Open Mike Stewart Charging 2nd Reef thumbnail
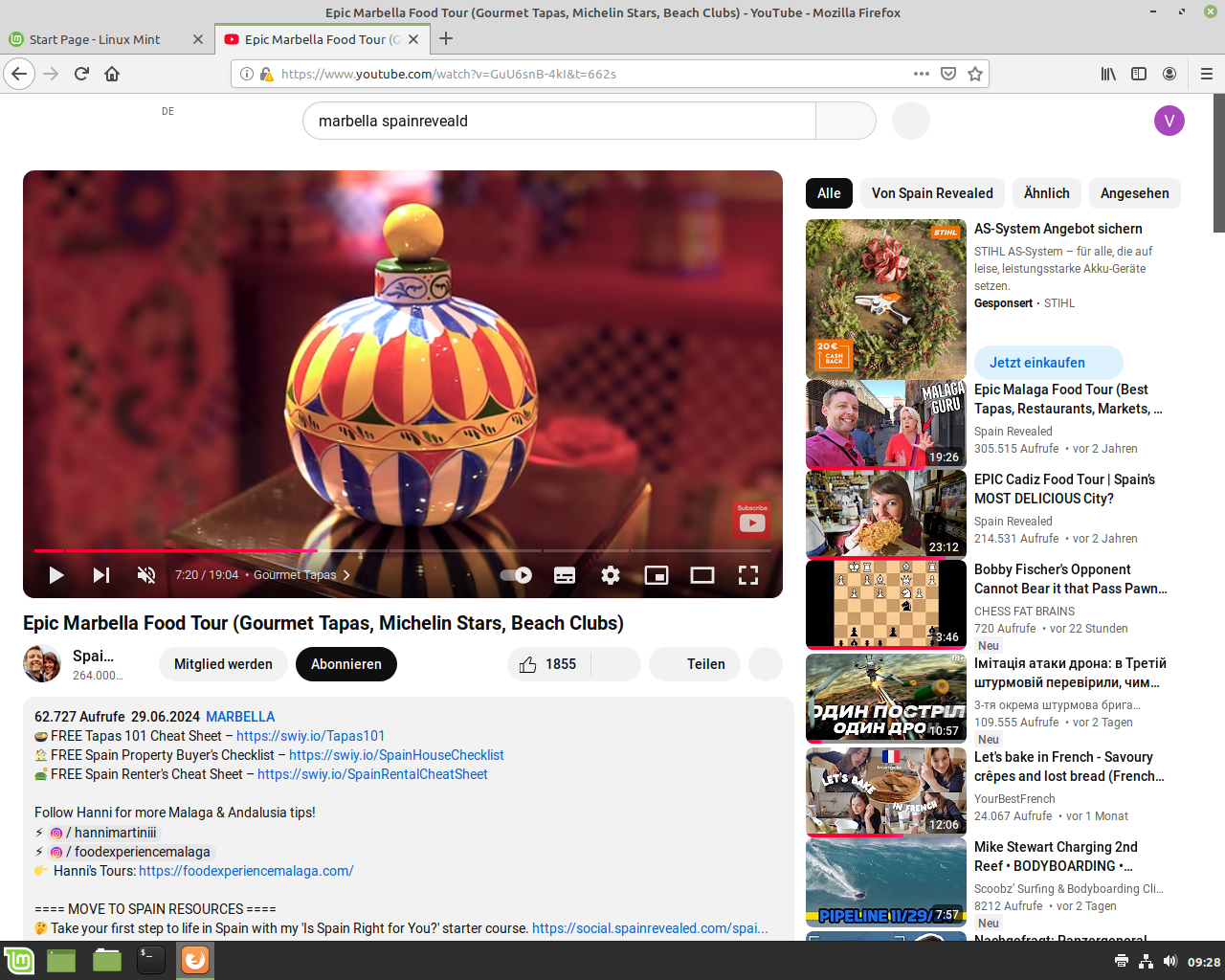This screenshot has height=980, width=1225. coord(886,883)
